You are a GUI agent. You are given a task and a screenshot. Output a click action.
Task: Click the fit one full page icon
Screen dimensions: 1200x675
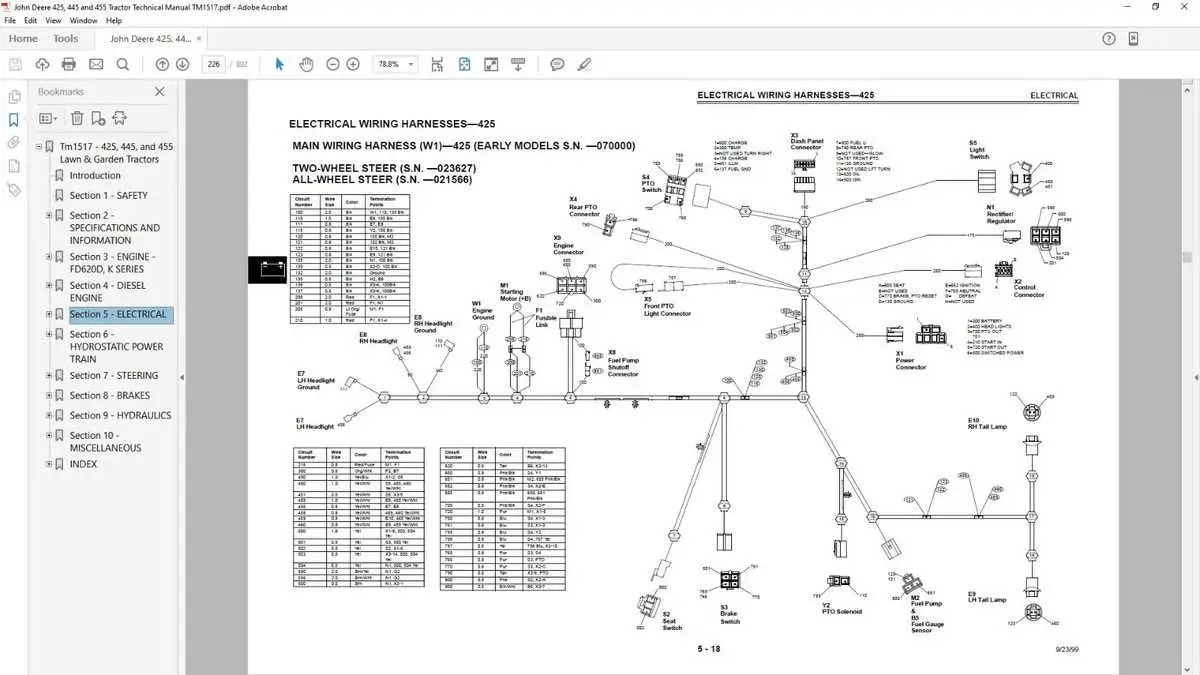coord(465,64)
